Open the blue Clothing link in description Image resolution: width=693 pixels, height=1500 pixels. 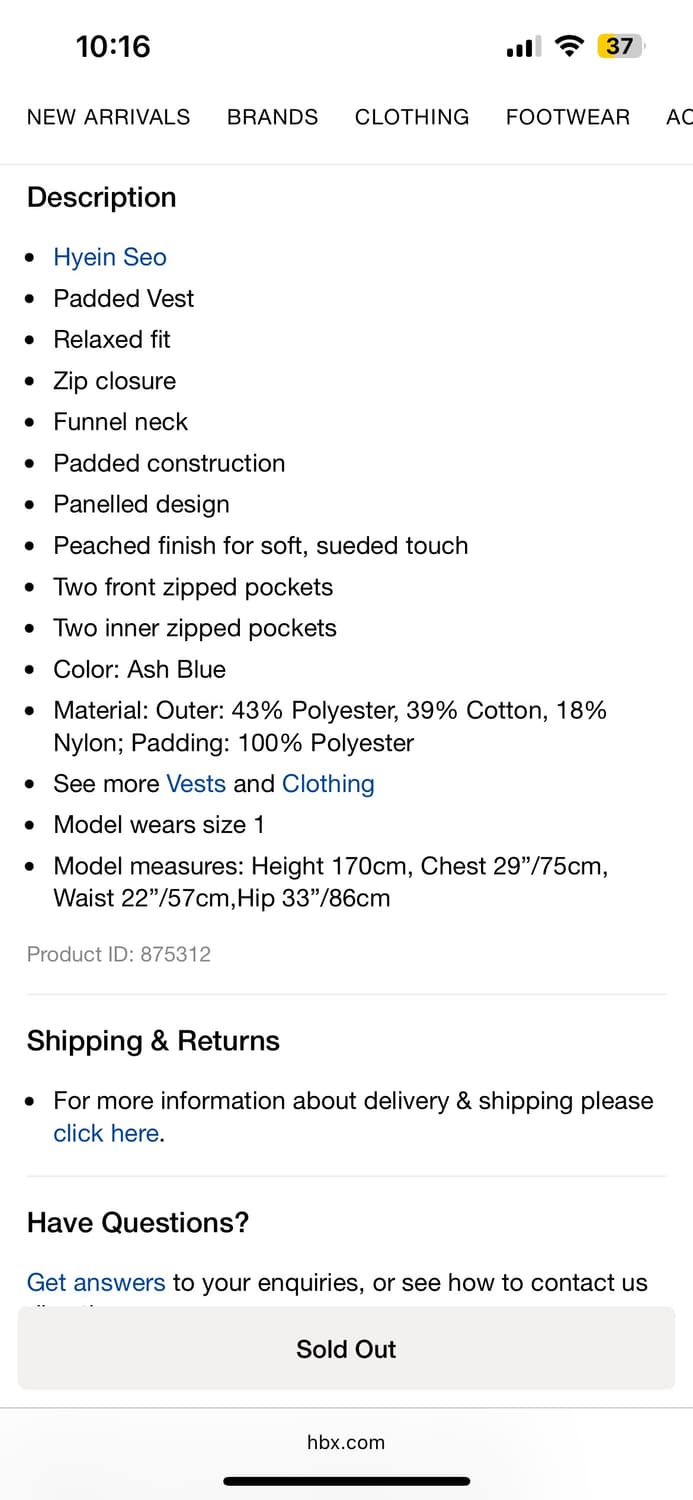click(328, 784)
